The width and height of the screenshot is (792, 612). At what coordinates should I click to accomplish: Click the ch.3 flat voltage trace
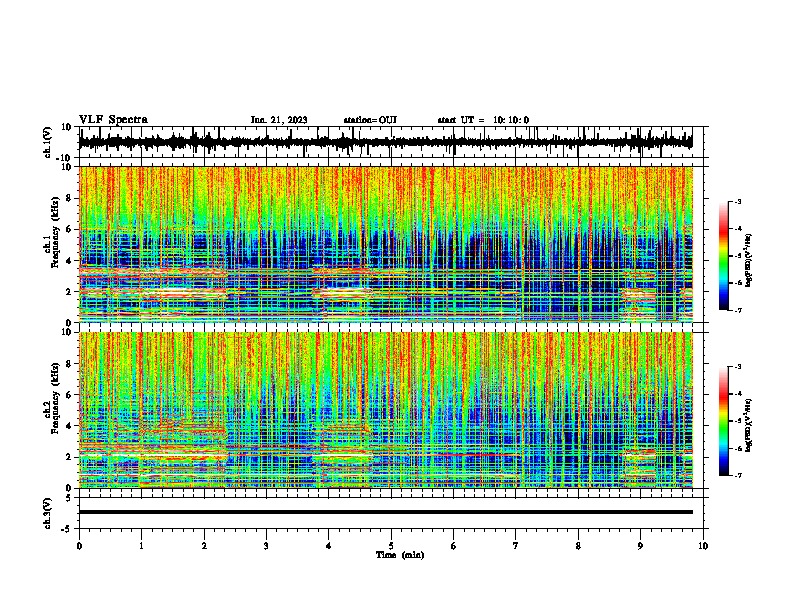pos(385,512)
